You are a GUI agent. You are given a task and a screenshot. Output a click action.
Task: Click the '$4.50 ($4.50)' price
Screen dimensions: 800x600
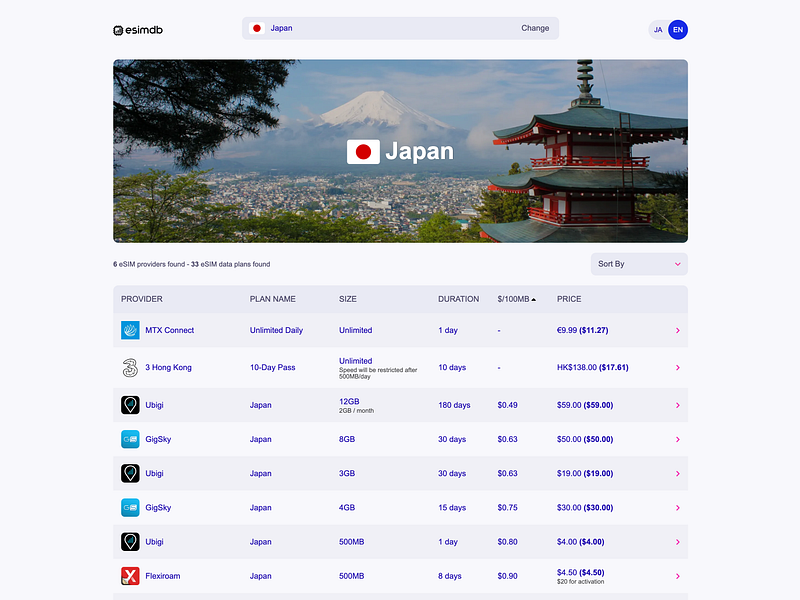(x=580, y=572)
